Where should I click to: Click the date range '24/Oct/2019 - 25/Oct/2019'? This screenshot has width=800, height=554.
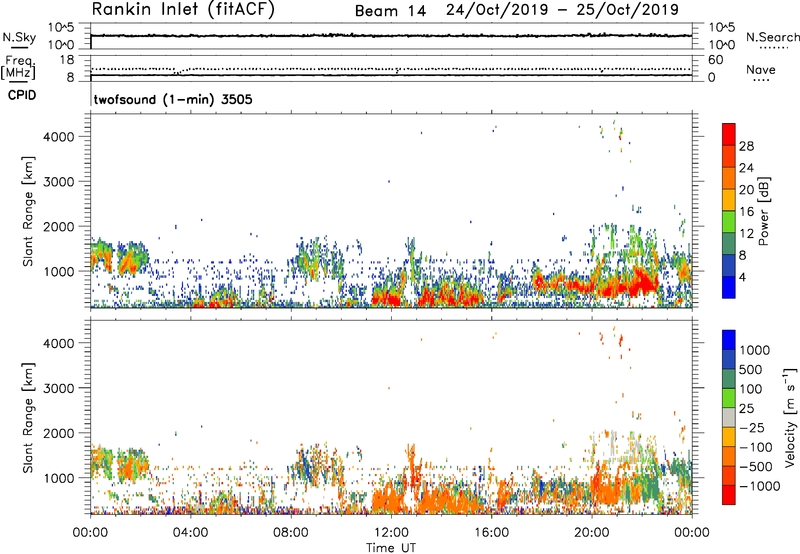click(562, 10)
